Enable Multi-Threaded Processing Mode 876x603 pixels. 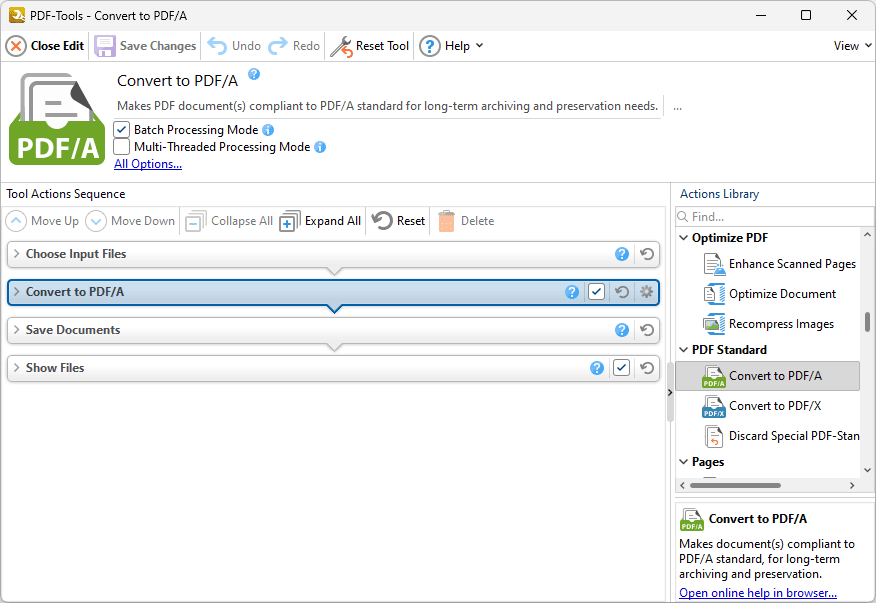(x=121, y=147)
